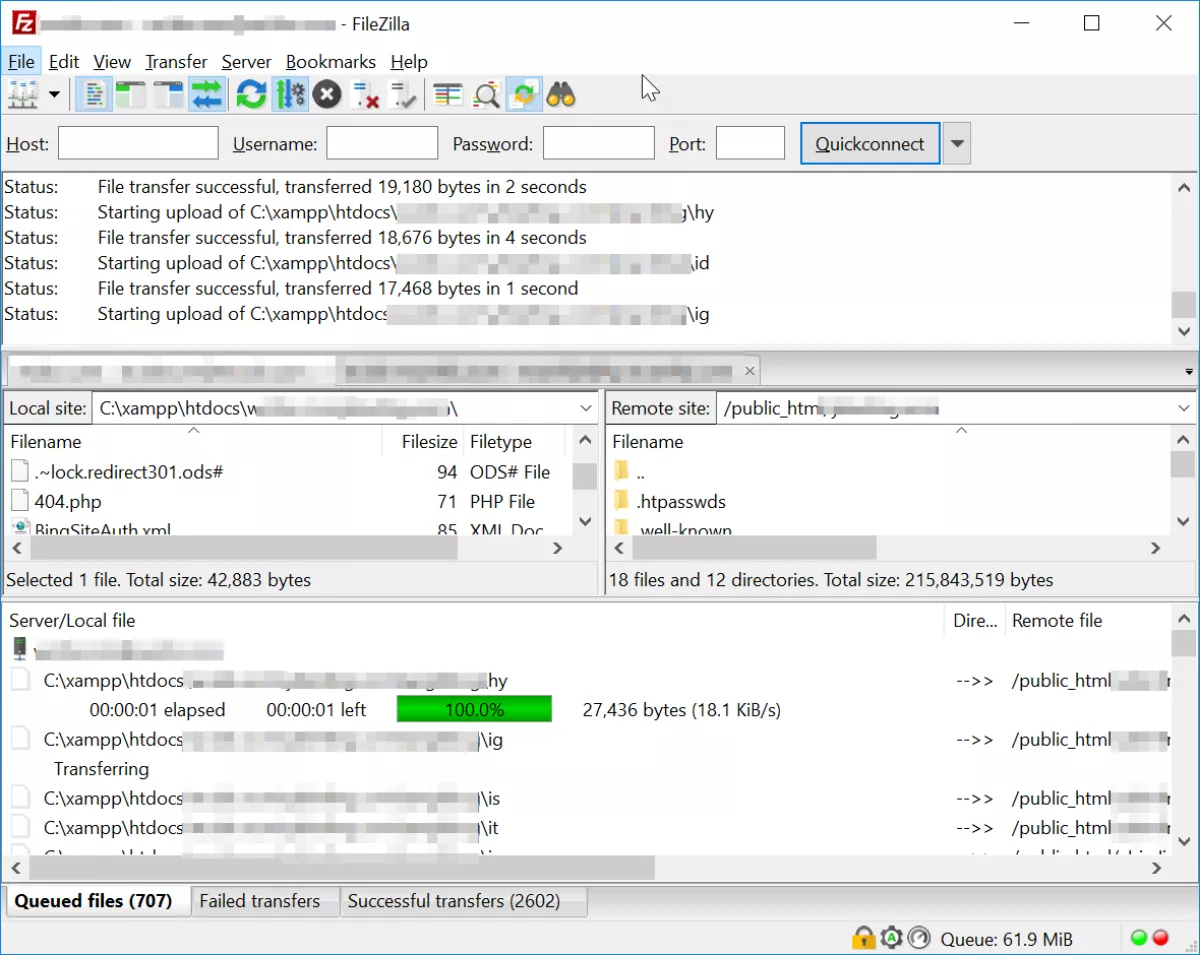Focus the Host input field
This screenshot has width=1200, height=955.
click(138, 143)
